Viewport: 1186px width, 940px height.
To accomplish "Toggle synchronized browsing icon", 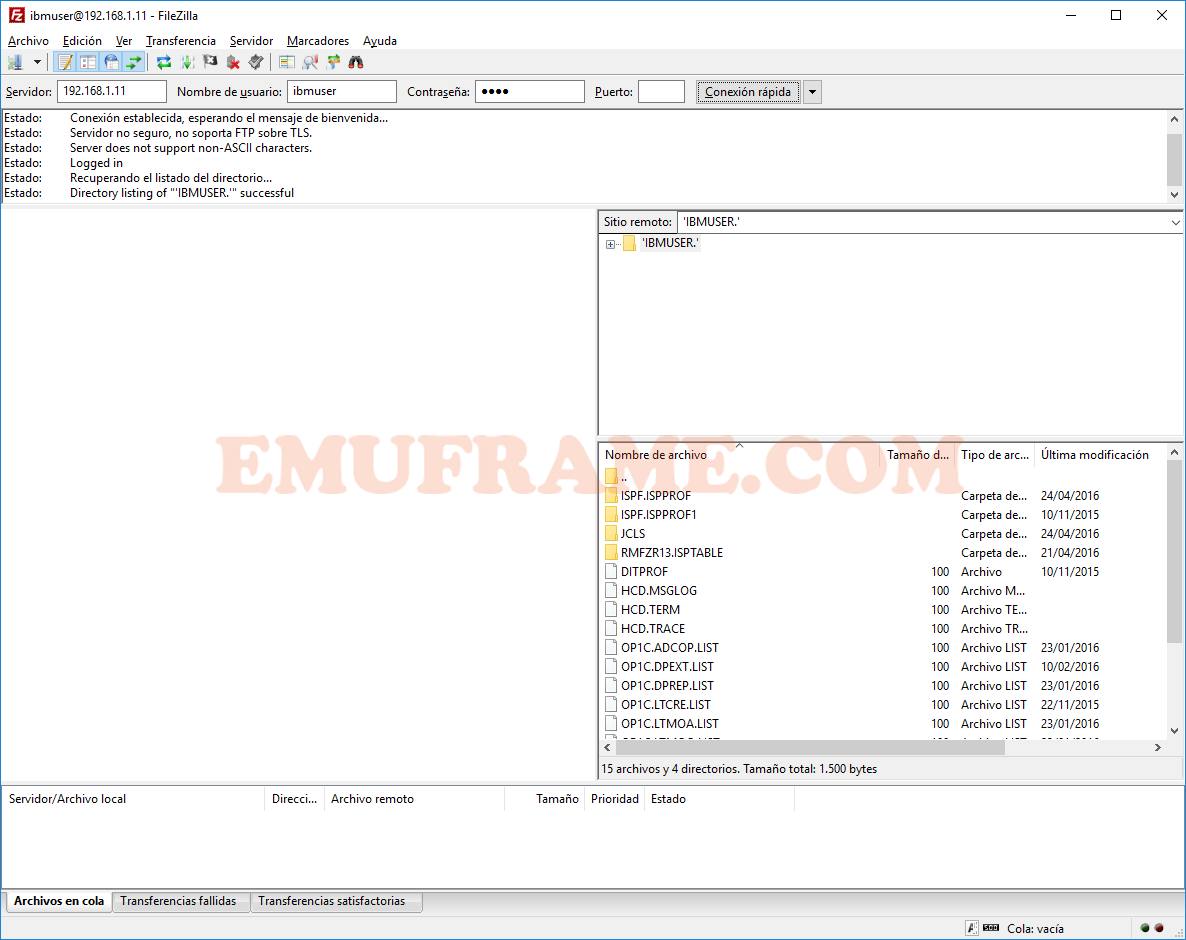I will [x=333, y=62].
